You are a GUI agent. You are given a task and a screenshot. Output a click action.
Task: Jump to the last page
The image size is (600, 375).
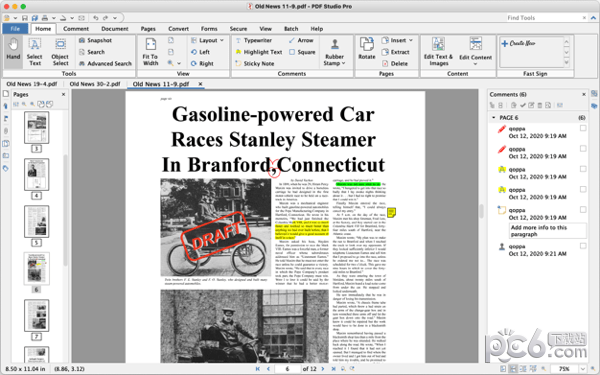tap(333, 369)
